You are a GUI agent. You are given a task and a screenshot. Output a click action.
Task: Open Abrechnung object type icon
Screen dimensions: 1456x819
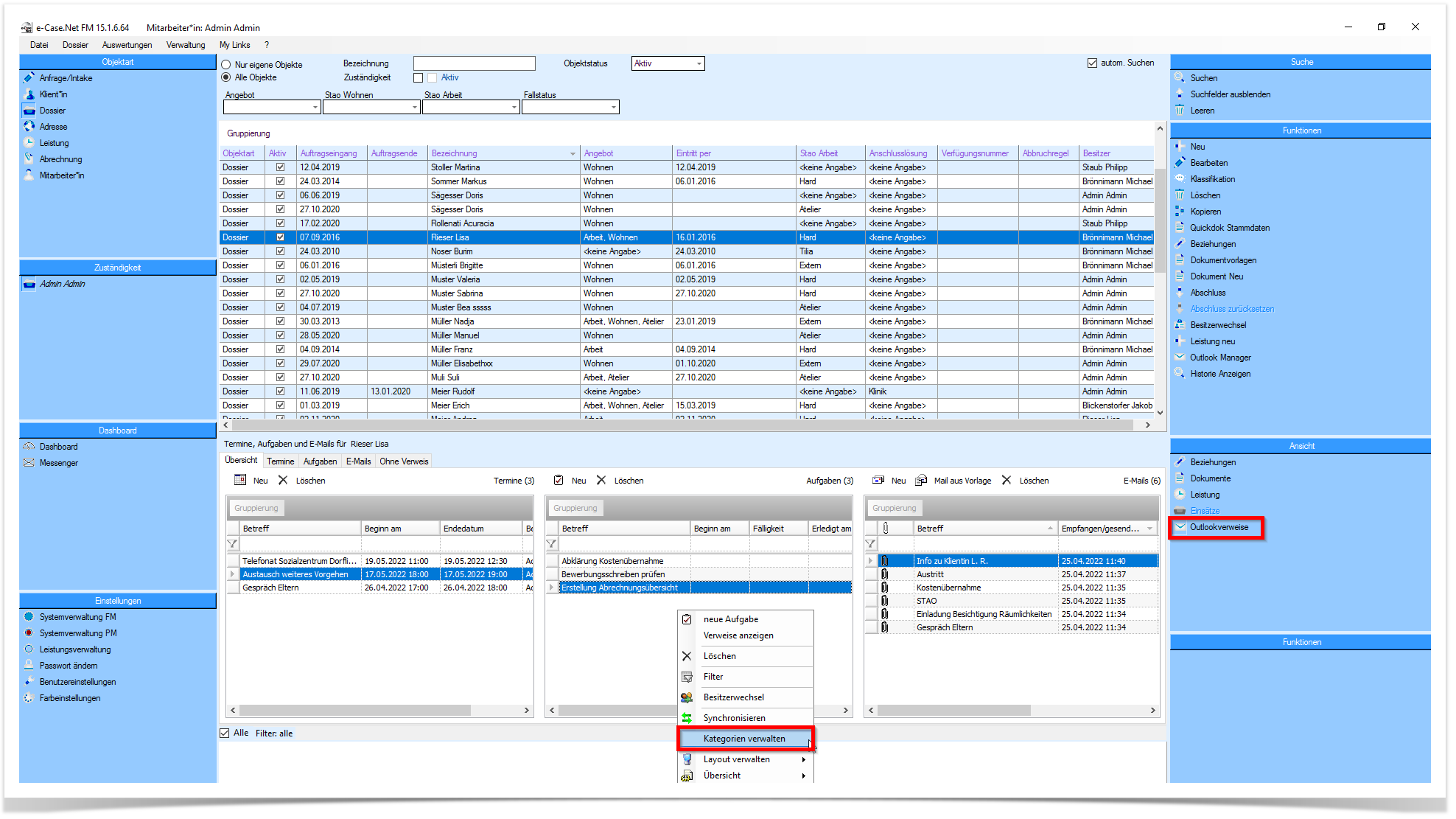(29, 158)
